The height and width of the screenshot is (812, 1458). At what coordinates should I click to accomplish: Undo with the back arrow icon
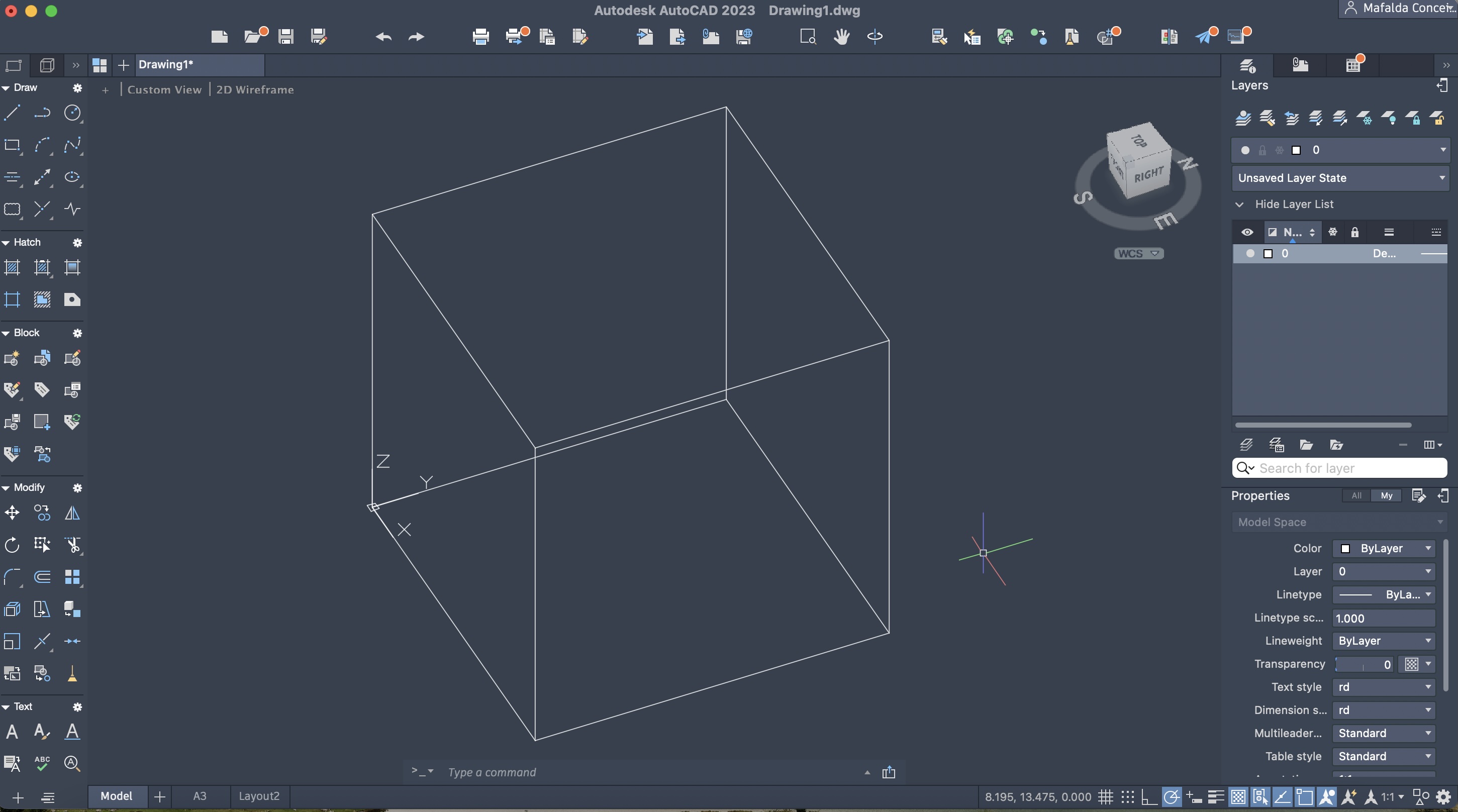(x=383, y=37)
